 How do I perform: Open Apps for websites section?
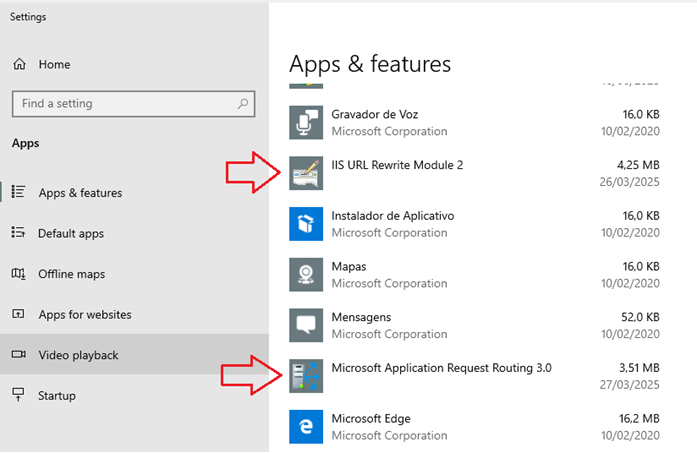[x=134, y=314]
